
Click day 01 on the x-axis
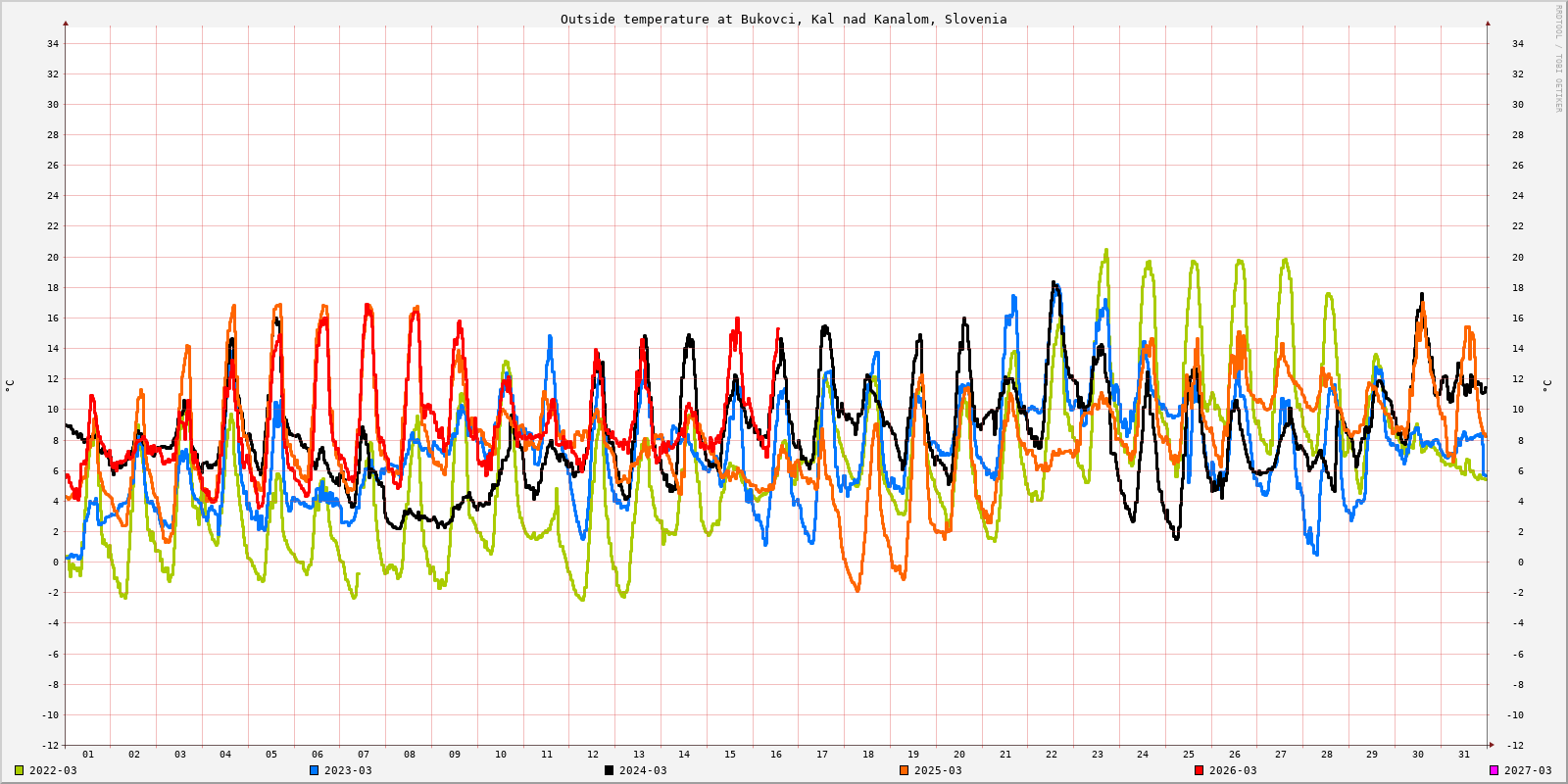coord(88,755)
